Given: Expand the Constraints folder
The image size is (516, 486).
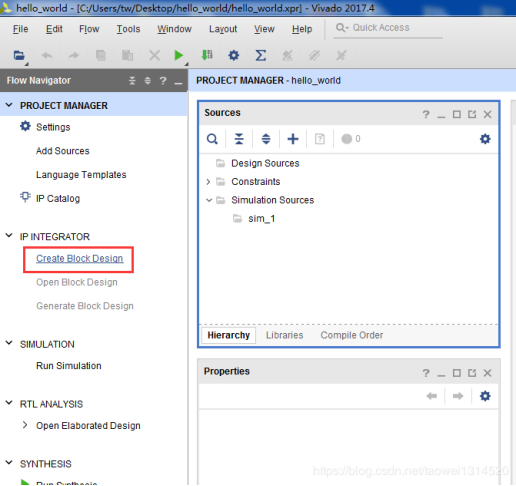Looking at the screenshot, I should (208, 182).
